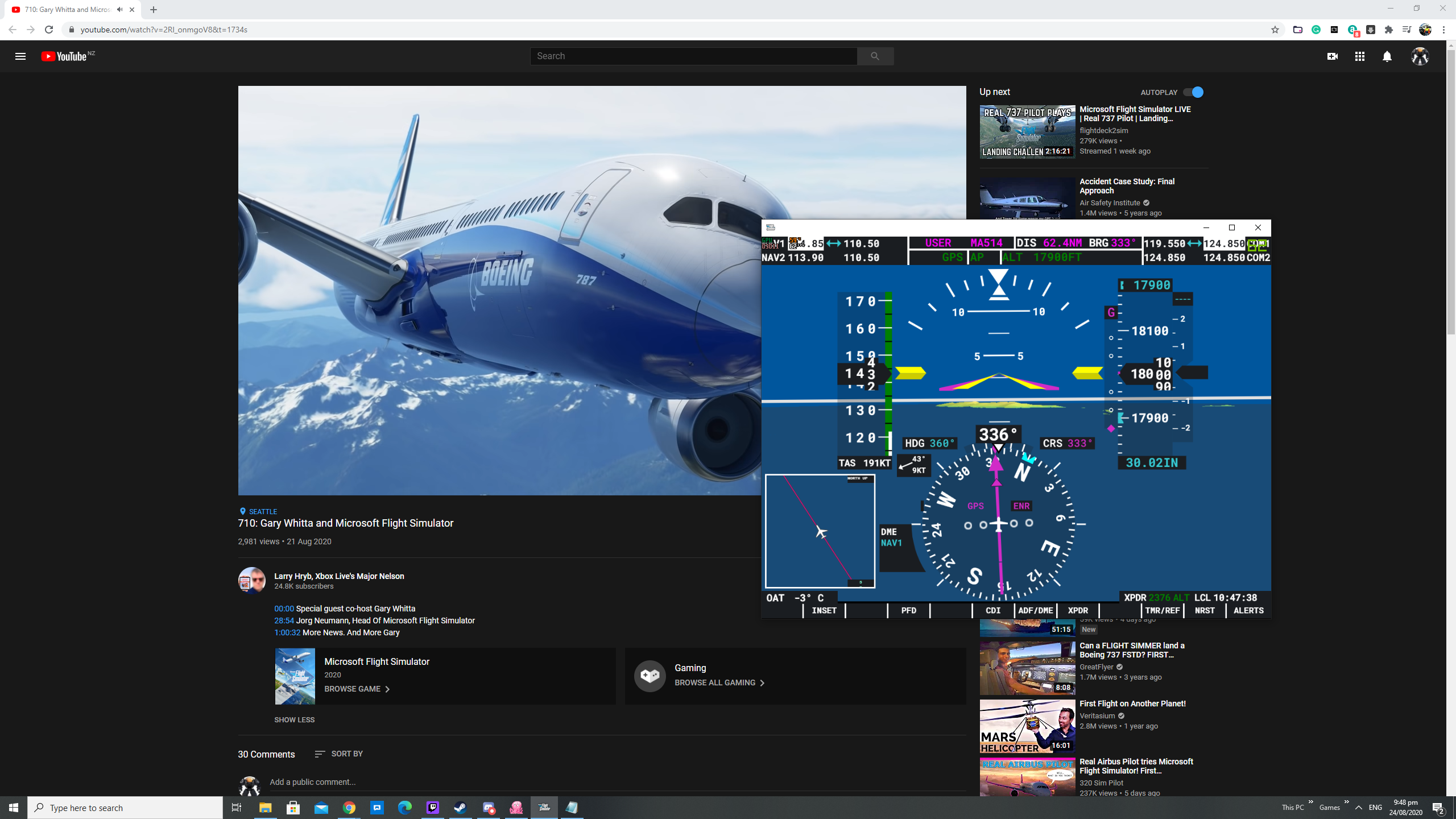
Task: Click the Chrome profile avatar
Action: click(1425, 30)
